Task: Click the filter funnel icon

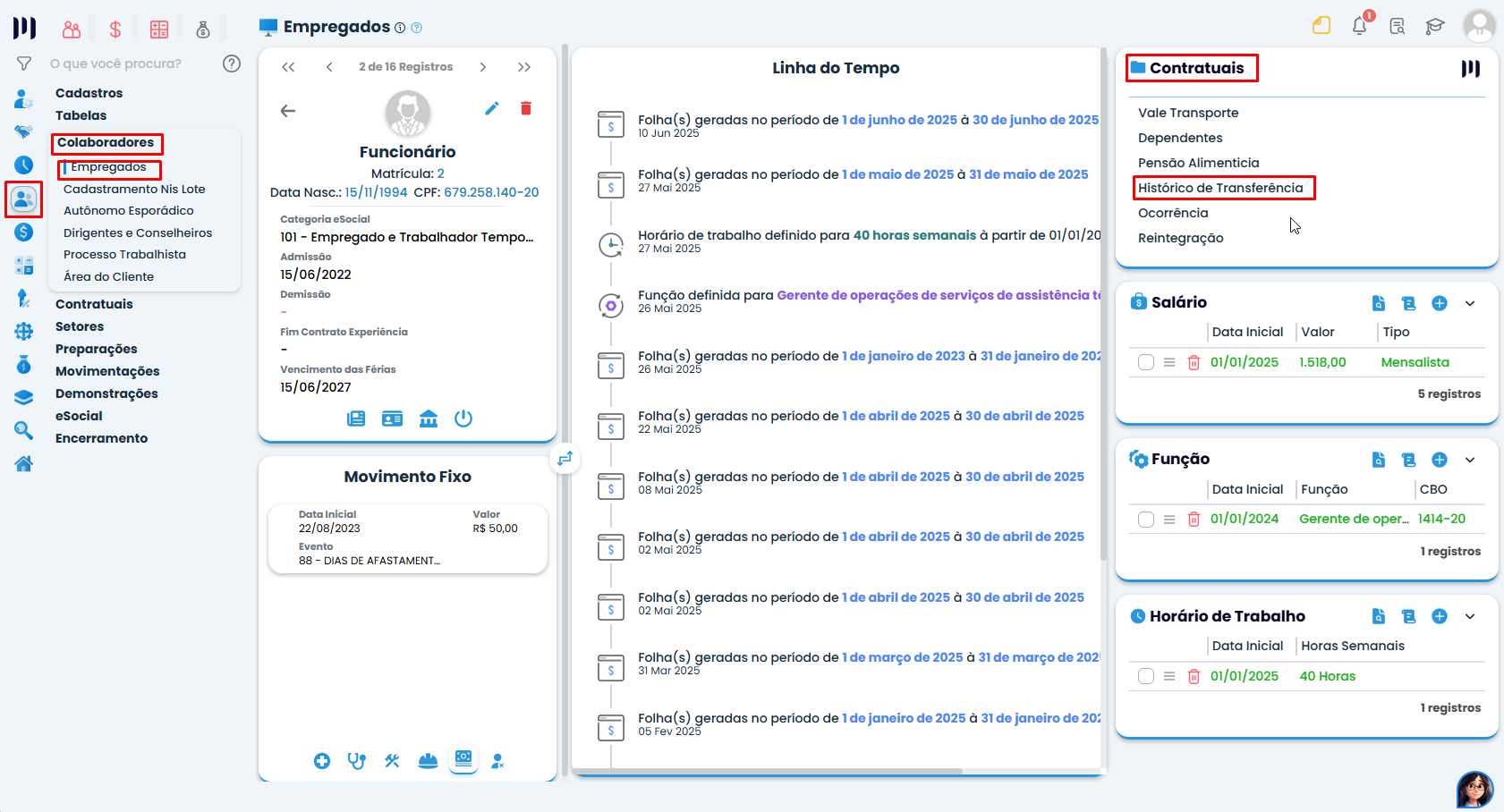Action: coord(24,63)
